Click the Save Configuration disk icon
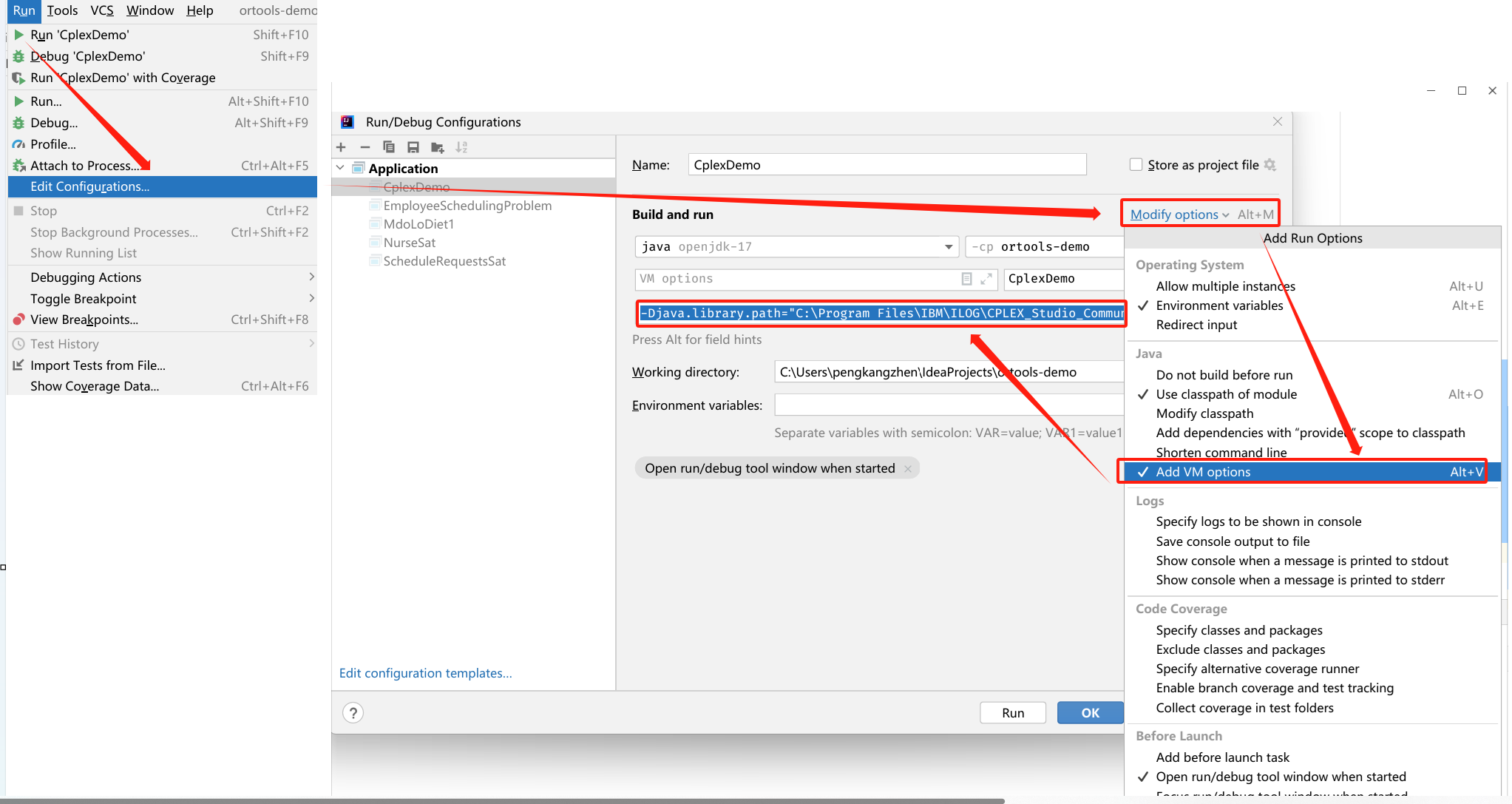The width and height of the screenshot is (1512, 804). coord(413,147)
